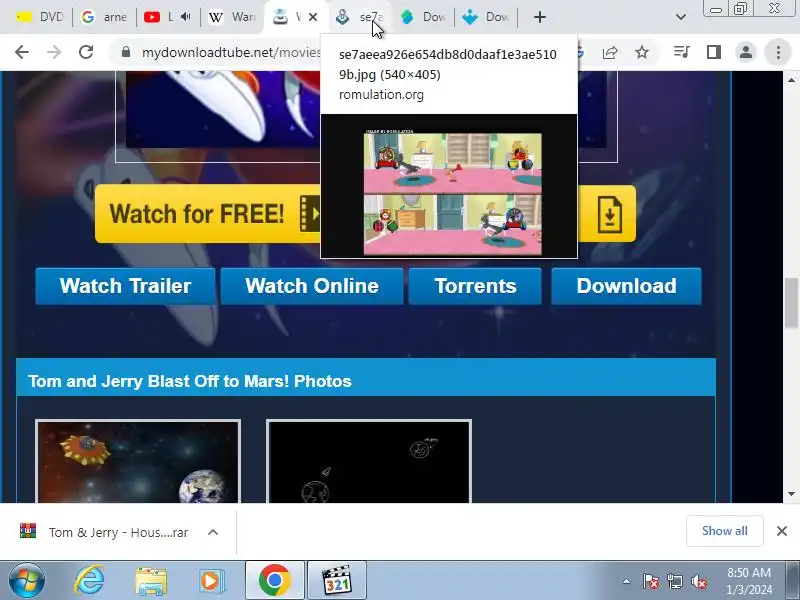Open a new tab

[x=540, y=17]
